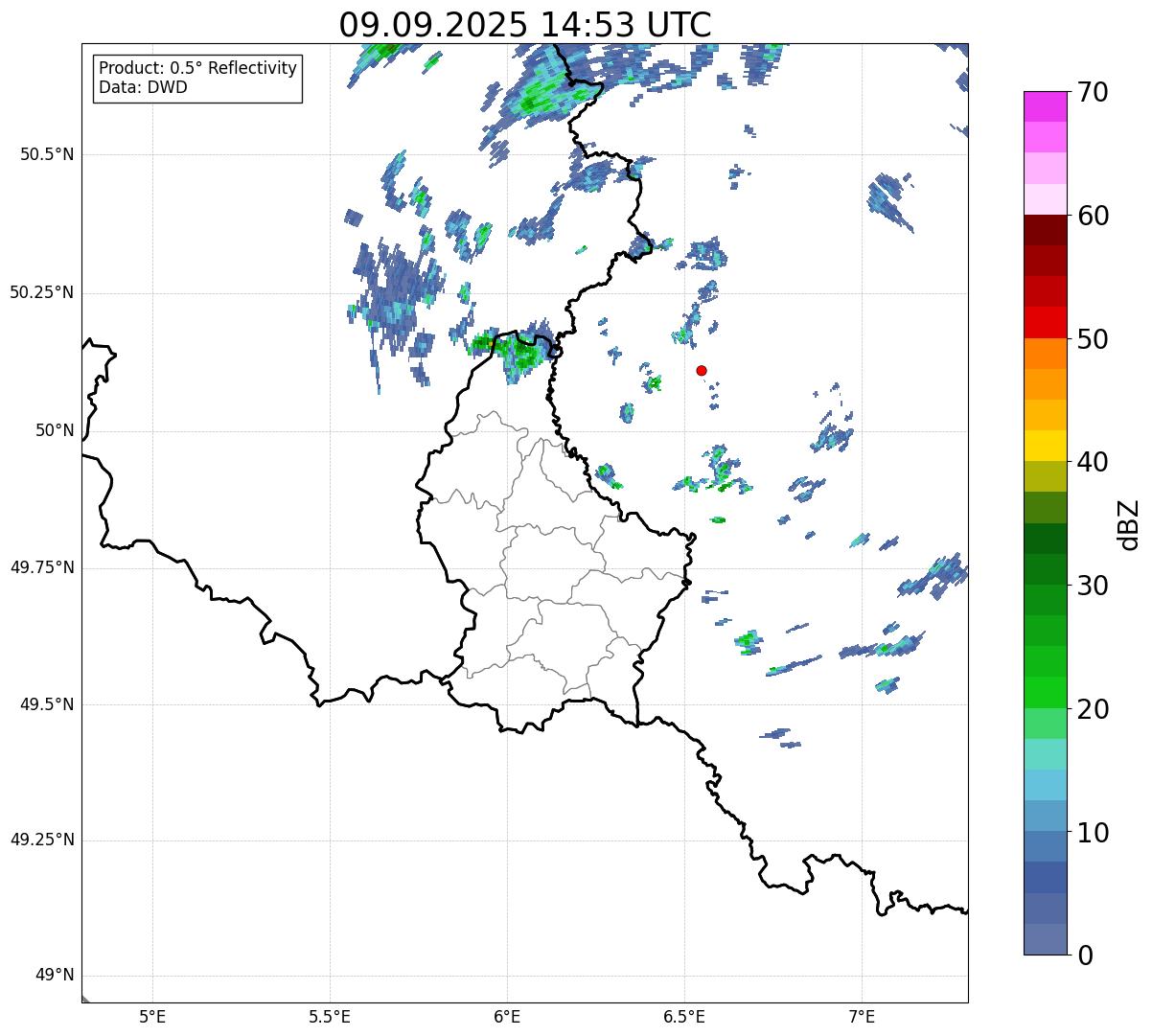Click the 5.5°E longitude label
The image size is (1152, 1036).
330,1016
